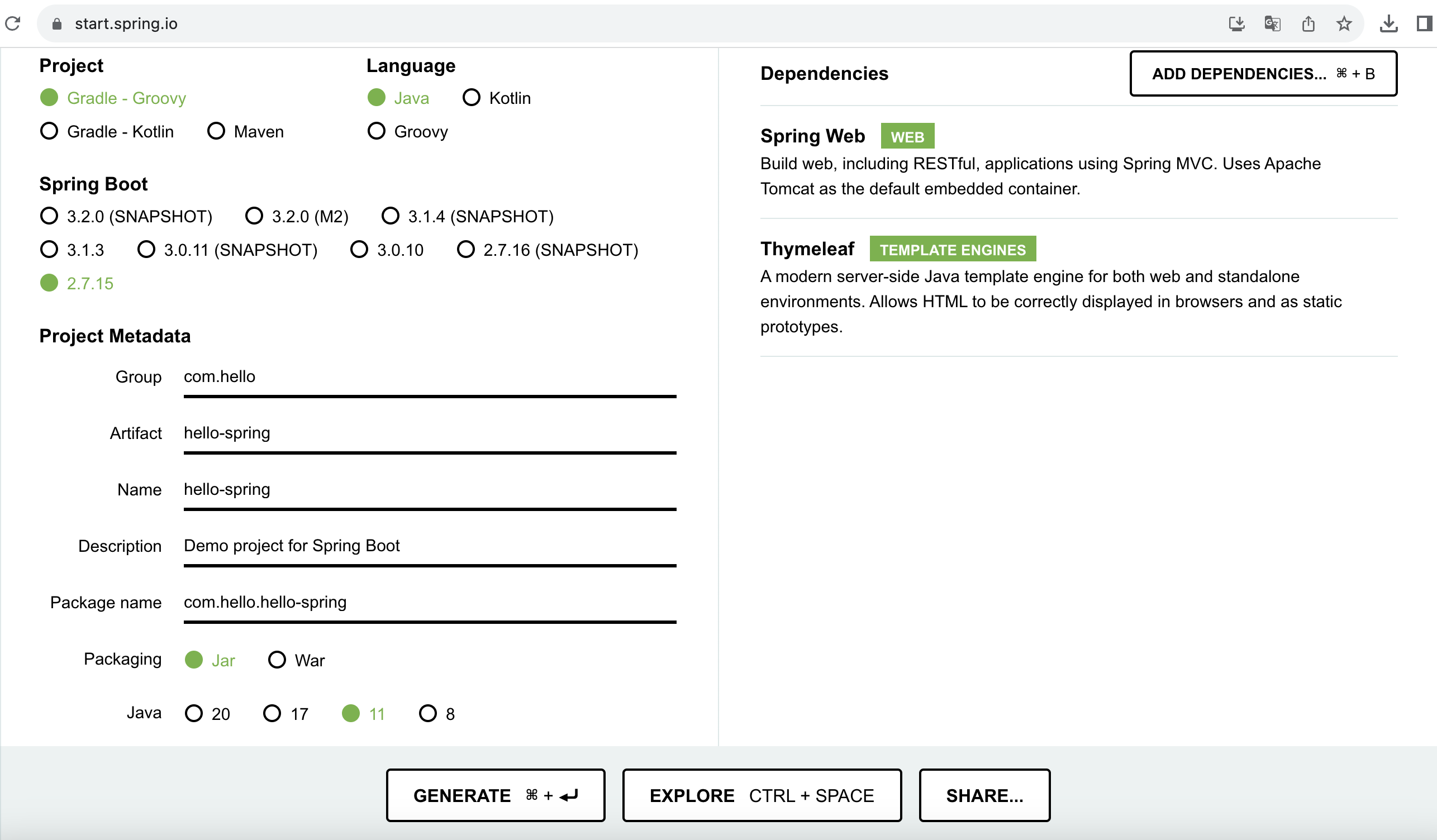Toggle the browser side panel icon
Viewport: 1437px width, 840px height.
[x=1424, y=23]
